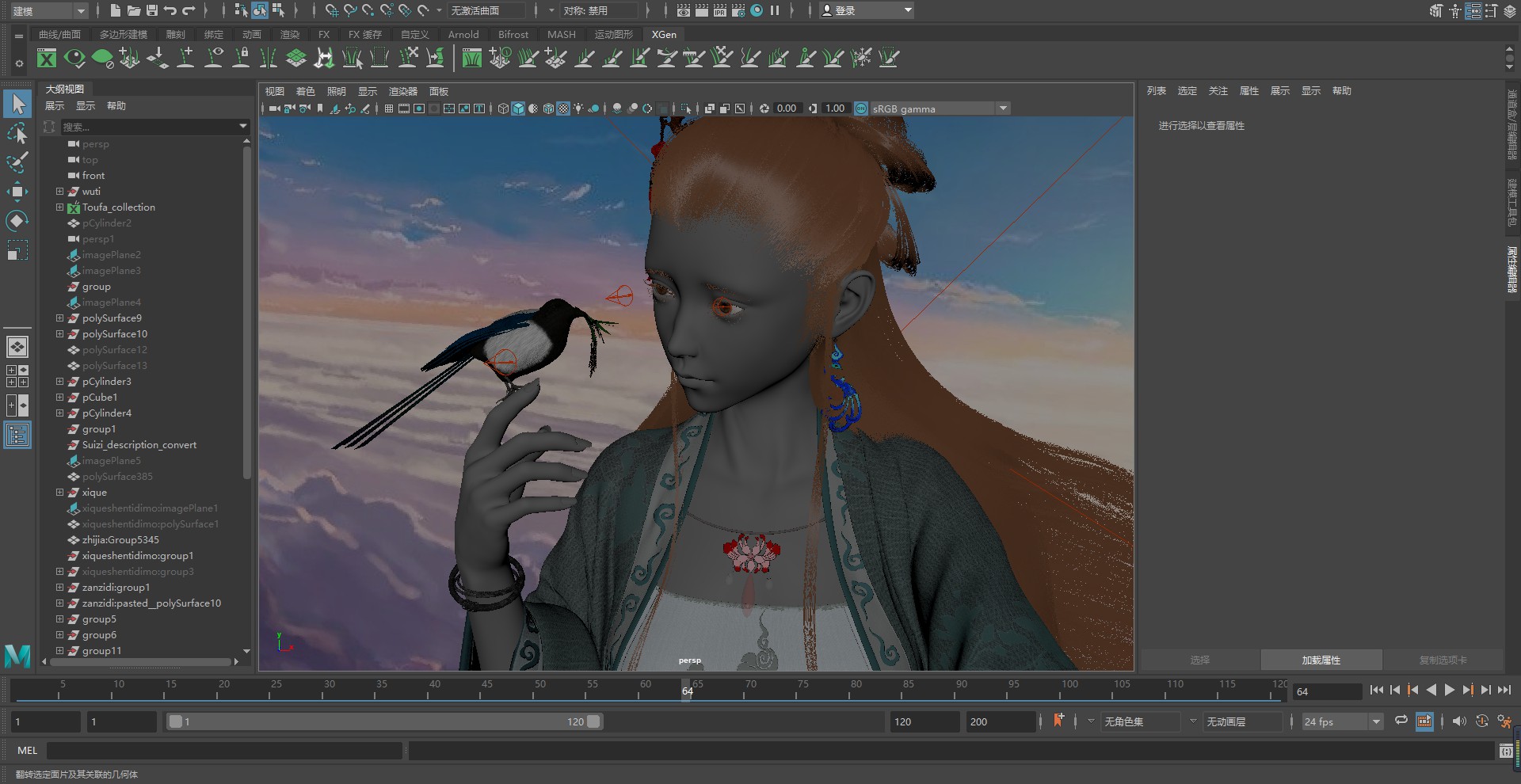Start IPR render from the status line
This screenshot has height=784, width=1521.
[720, 10]
